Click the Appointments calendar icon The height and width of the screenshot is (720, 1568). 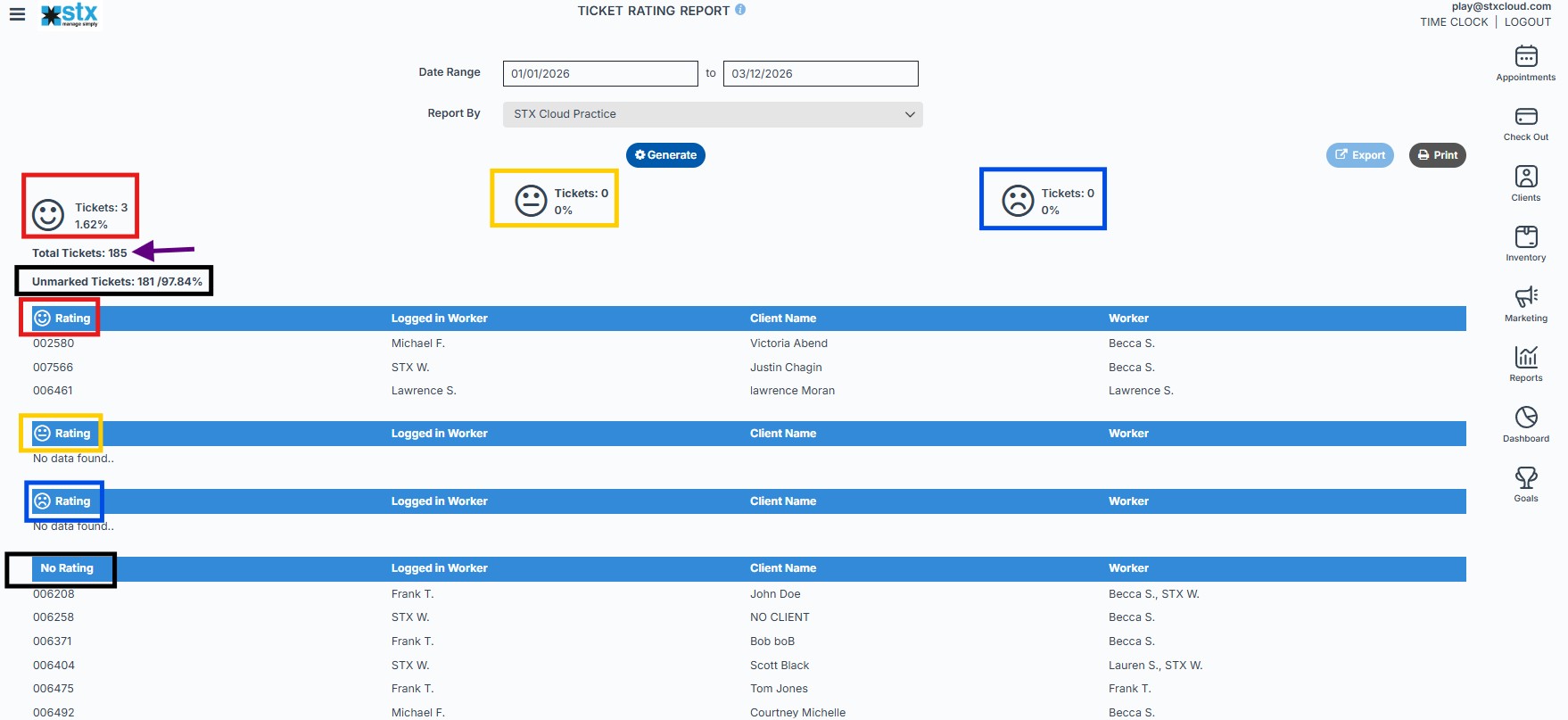click(x=1526, y=57)
